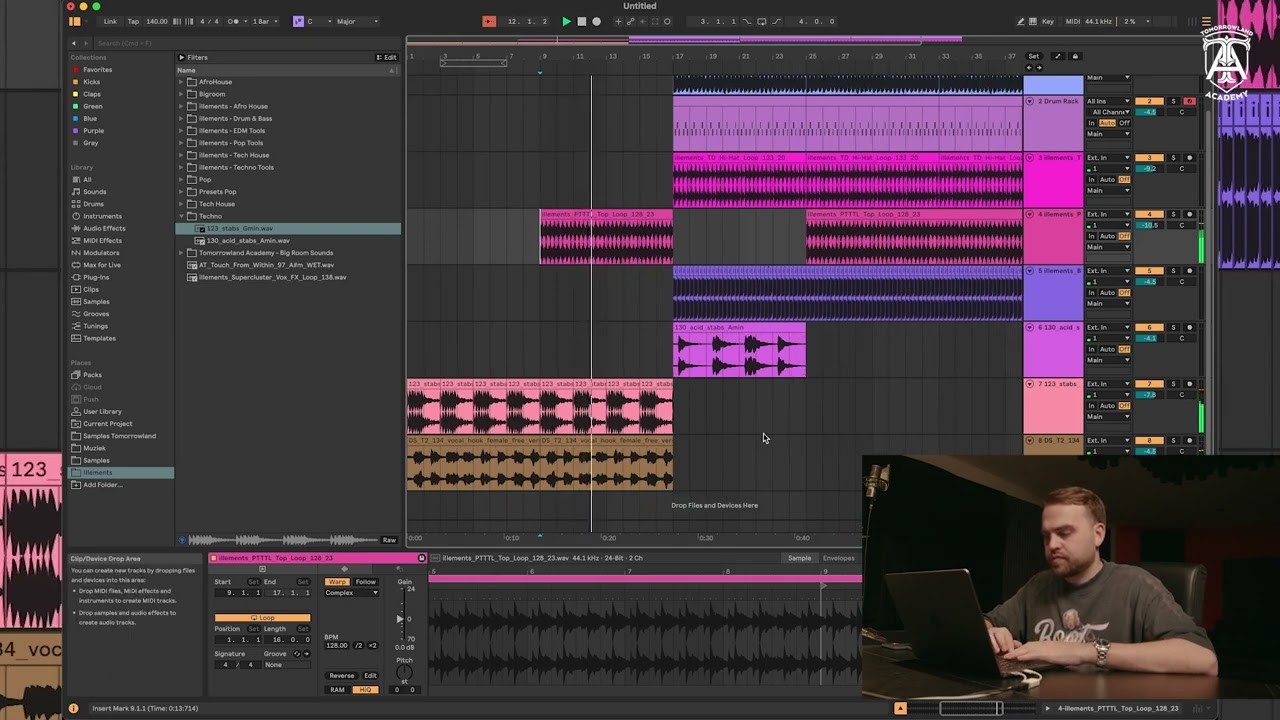Expand illements - Tech House folder
This screenshot has width=1280, height=720.
pyautogui.click(x=182, y=155)
